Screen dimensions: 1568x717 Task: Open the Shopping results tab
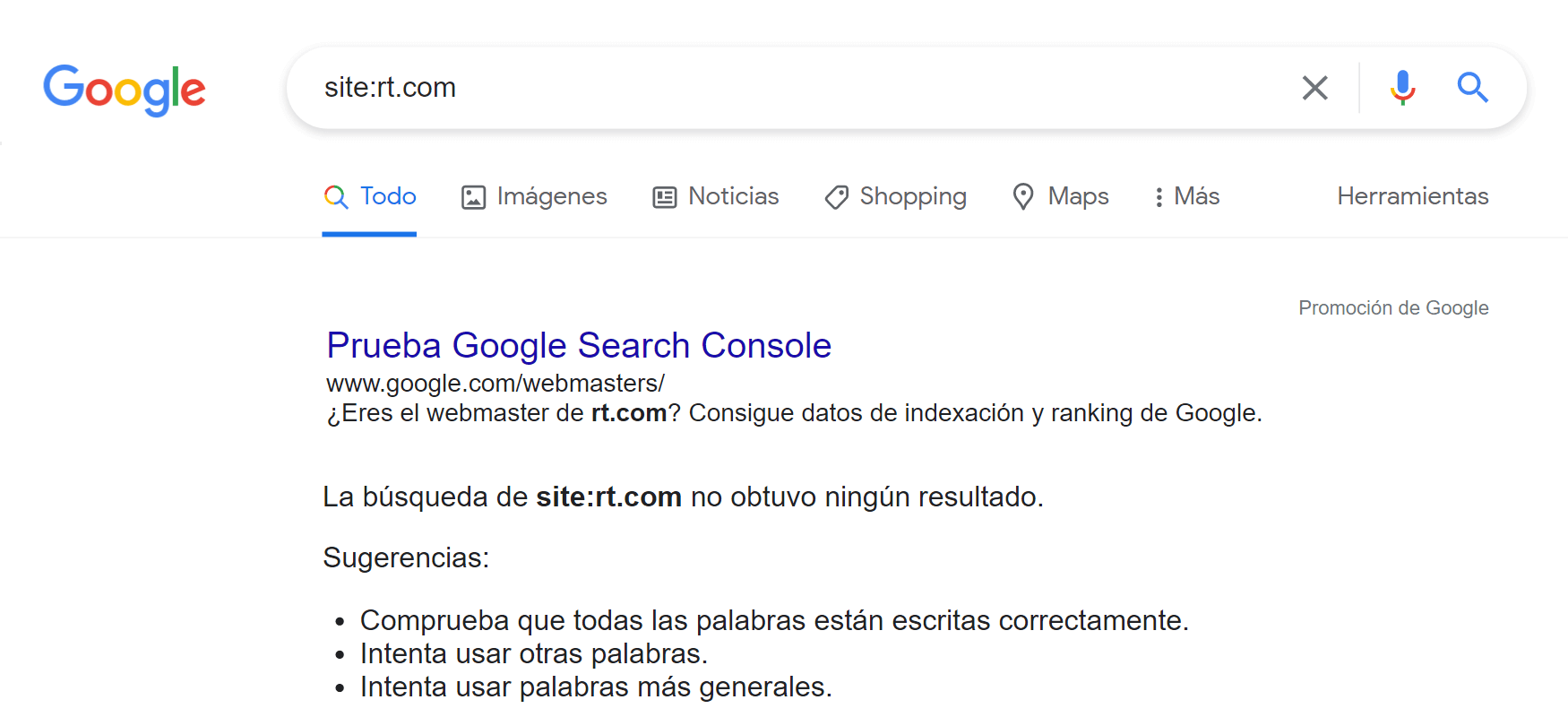click(912, 196)
